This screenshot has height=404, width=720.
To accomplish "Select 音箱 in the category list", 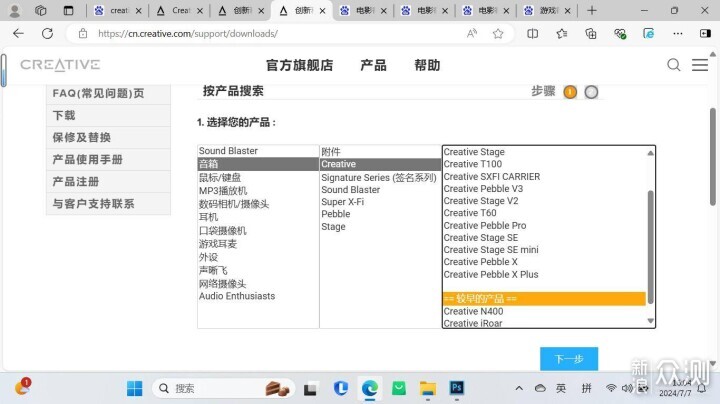I will coord(258,164).
